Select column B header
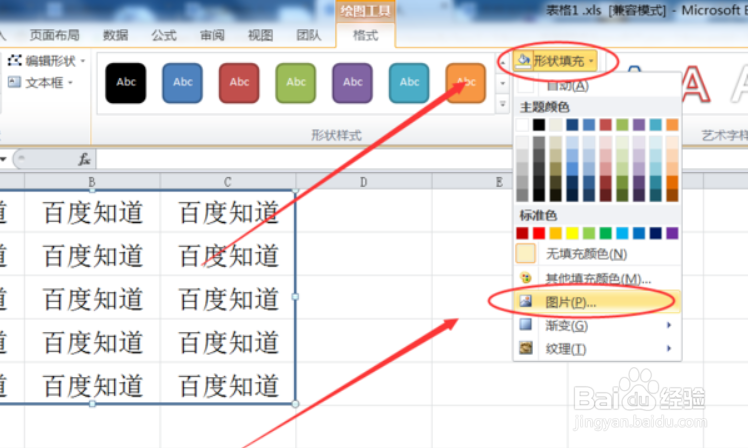Screen dimensions: 748x448 point(92,182)
